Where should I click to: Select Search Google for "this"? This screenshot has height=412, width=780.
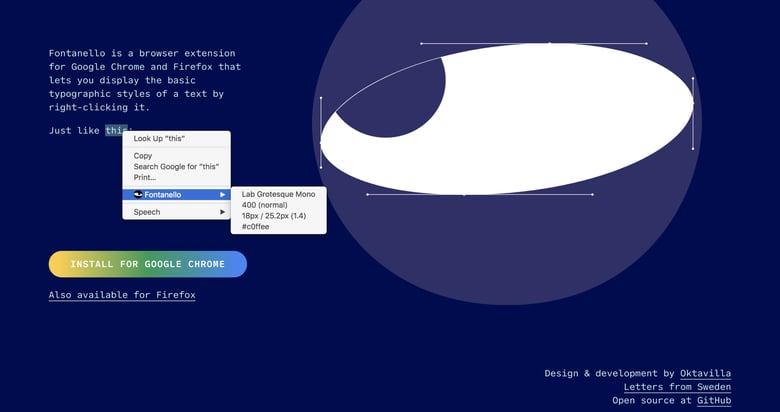[176, 167]
